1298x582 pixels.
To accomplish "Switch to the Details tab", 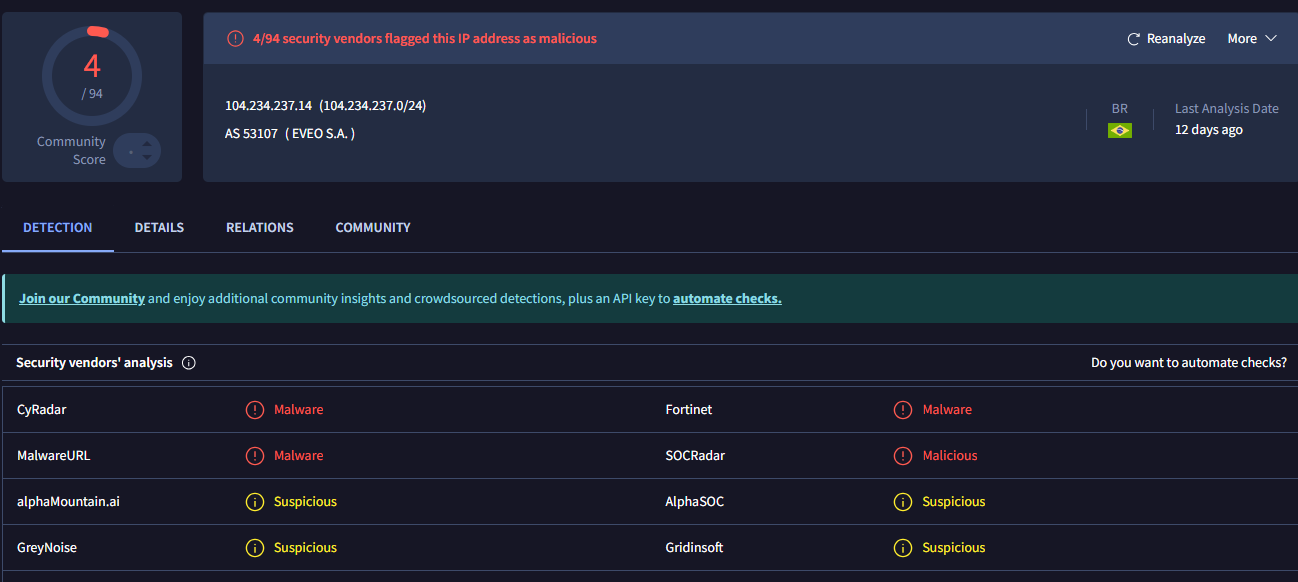I will (159, 228).
